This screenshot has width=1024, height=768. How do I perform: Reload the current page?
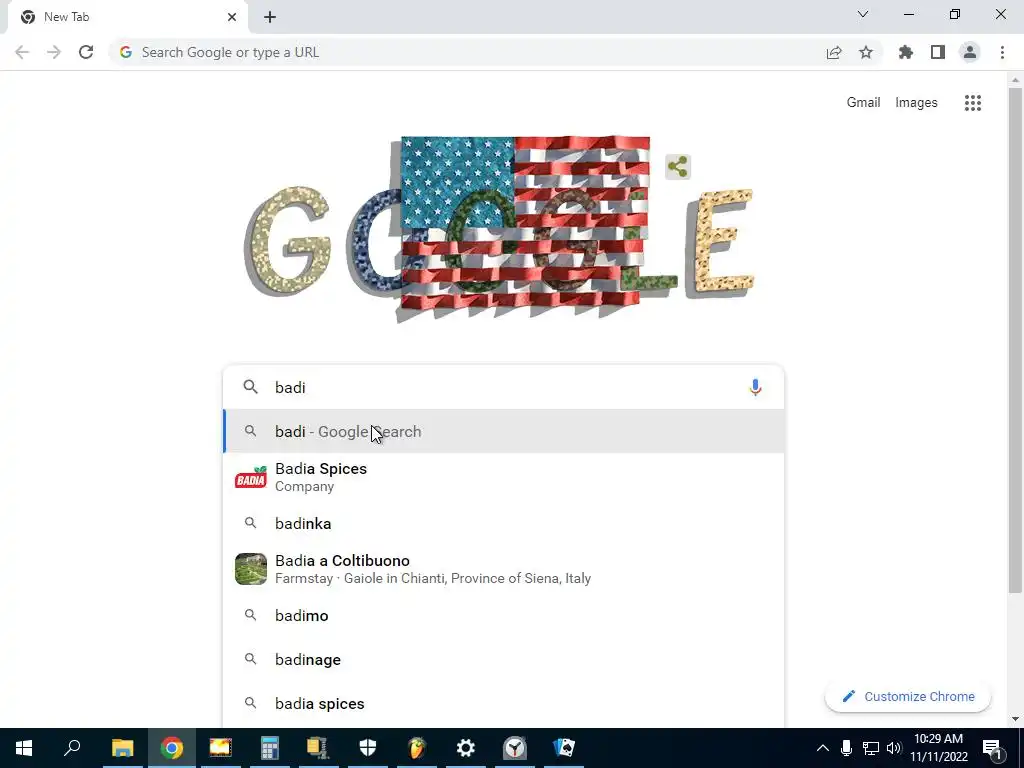pos(86,52)
